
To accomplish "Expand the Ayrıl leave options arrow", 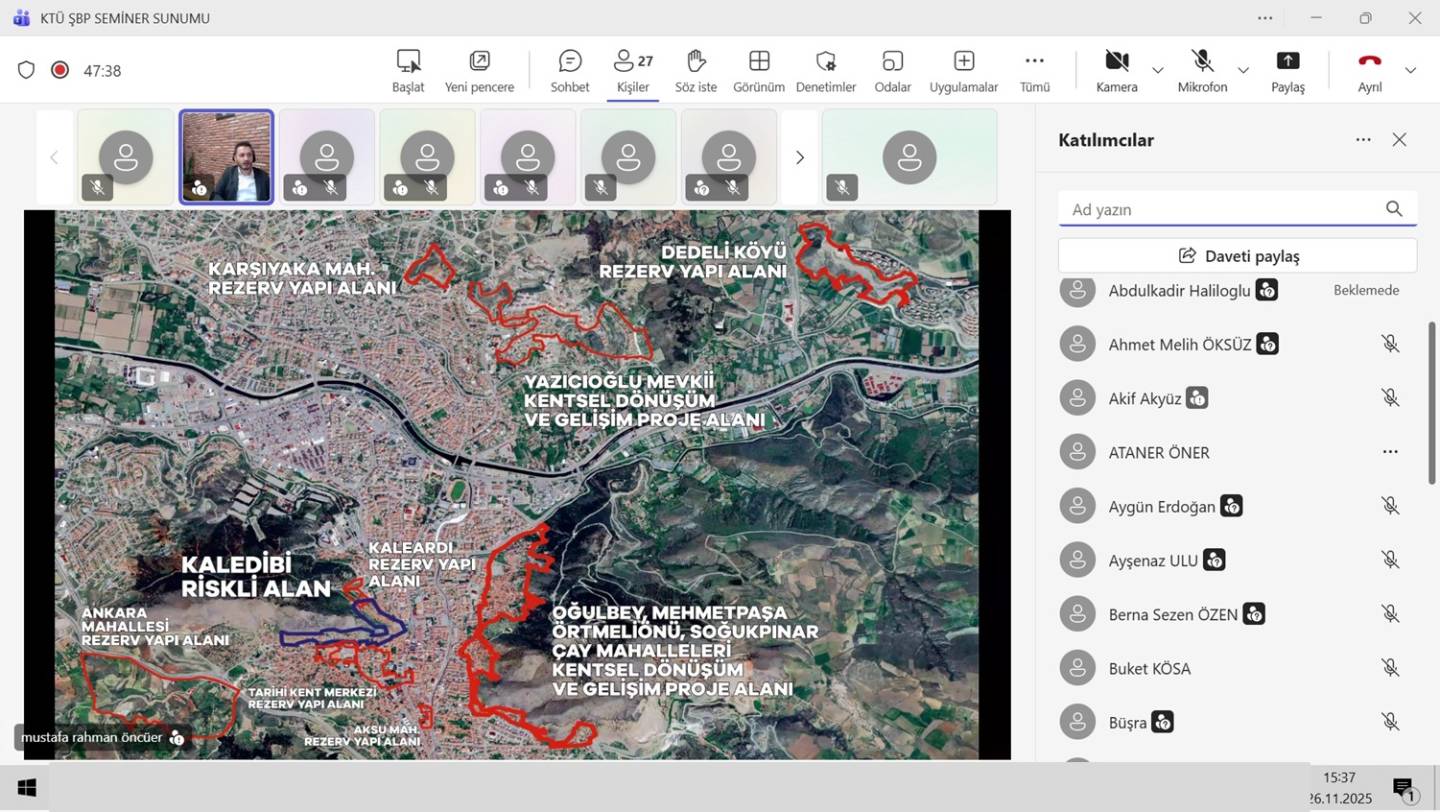I will click(1410, 70).
